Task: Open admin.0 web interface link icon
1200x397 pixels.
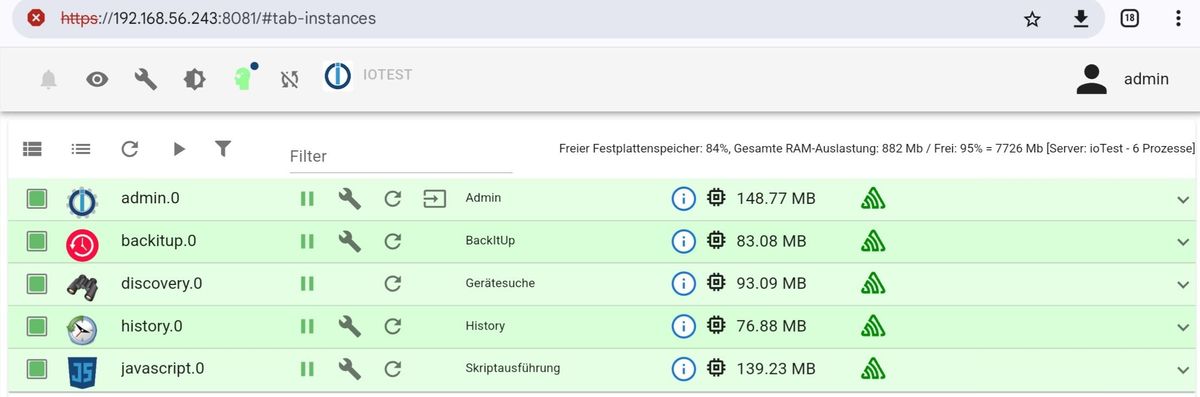Action: tap(435, 198)
